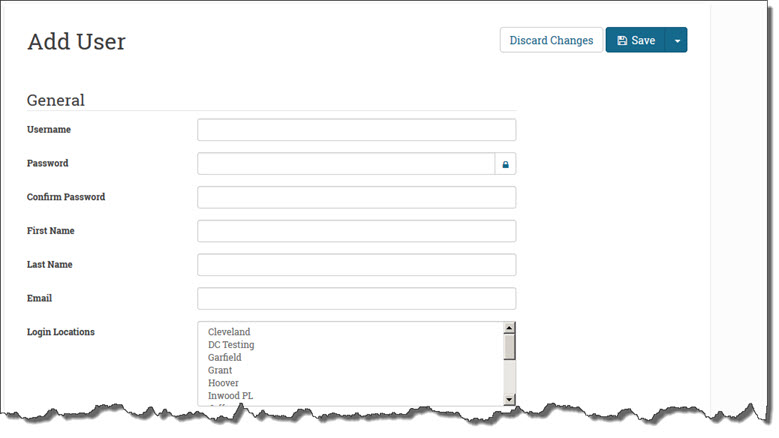Click the floppy disk Save icon

click(x=622, y=41)
